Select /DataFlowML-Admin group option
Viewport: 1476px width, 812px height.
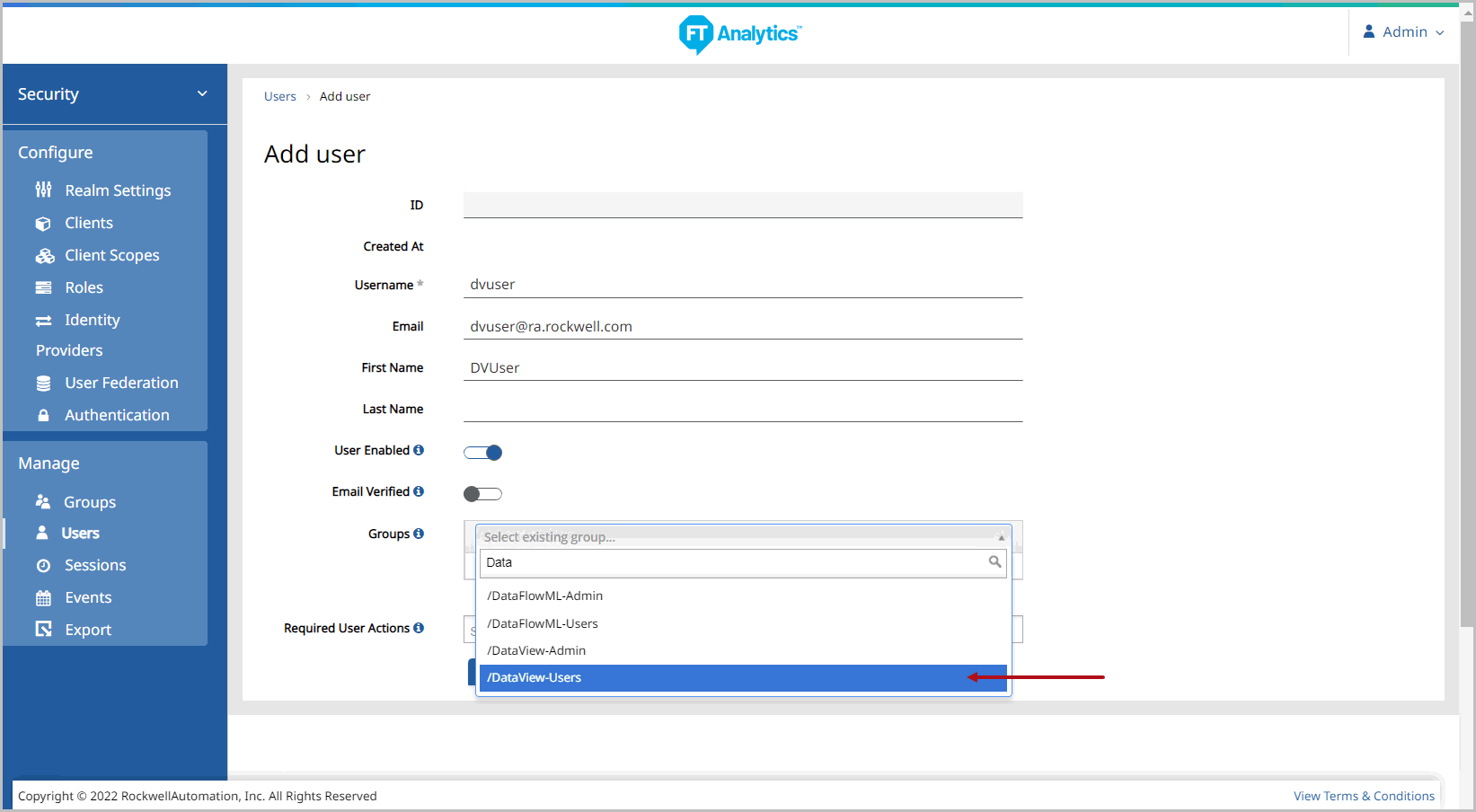click(743, 596)
